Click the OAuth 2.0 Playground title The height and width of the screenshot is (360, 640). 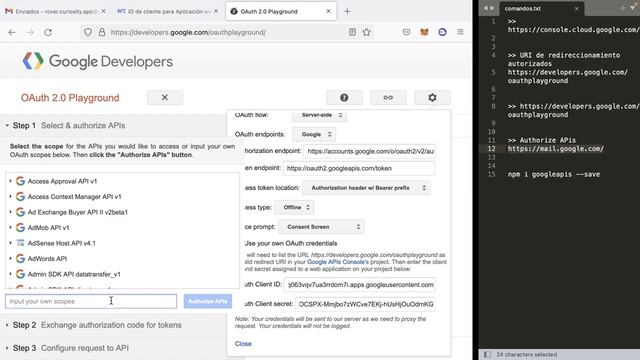click(x=70, y=98)
